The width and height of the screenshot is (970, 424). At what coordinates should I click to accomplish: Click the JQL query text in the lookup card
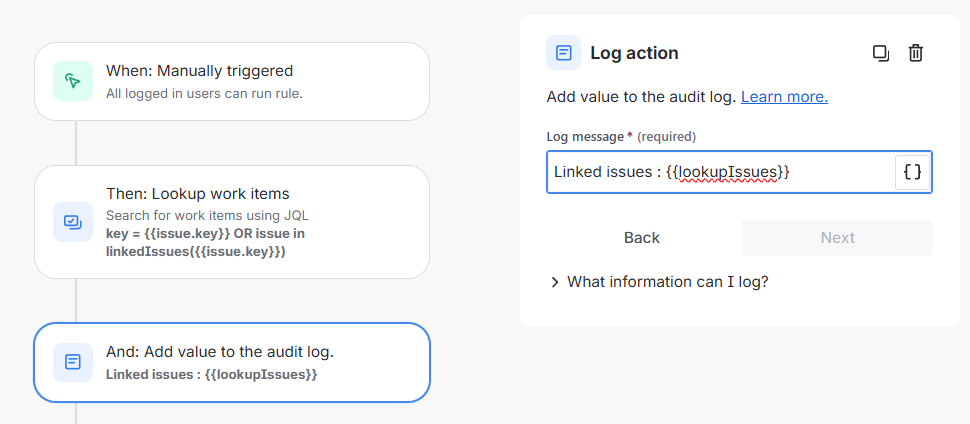click(205, 243)
